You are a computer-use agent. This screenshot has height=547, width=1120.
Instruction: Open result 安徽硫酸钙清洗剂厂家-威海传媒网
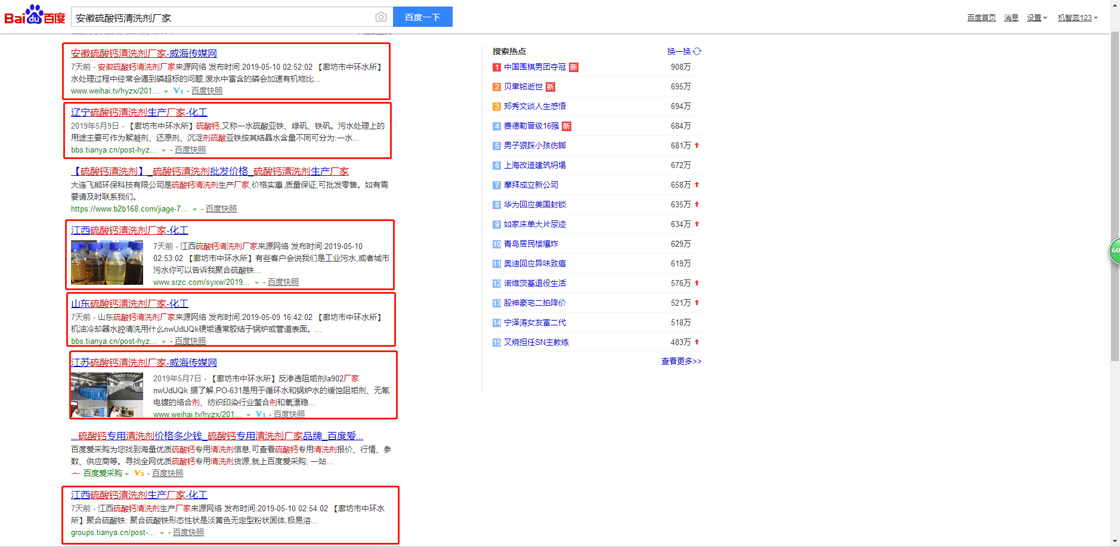(x=144, y=54)
